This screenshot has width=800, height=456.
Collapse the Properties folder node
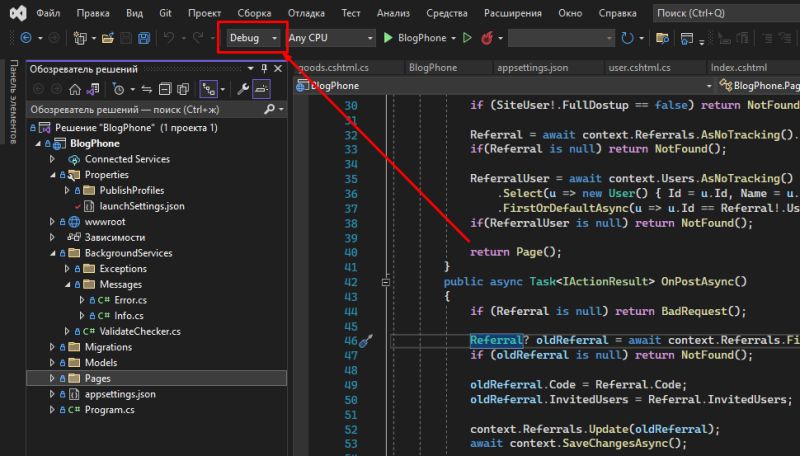pyautogui.click(x=53, y=175)
